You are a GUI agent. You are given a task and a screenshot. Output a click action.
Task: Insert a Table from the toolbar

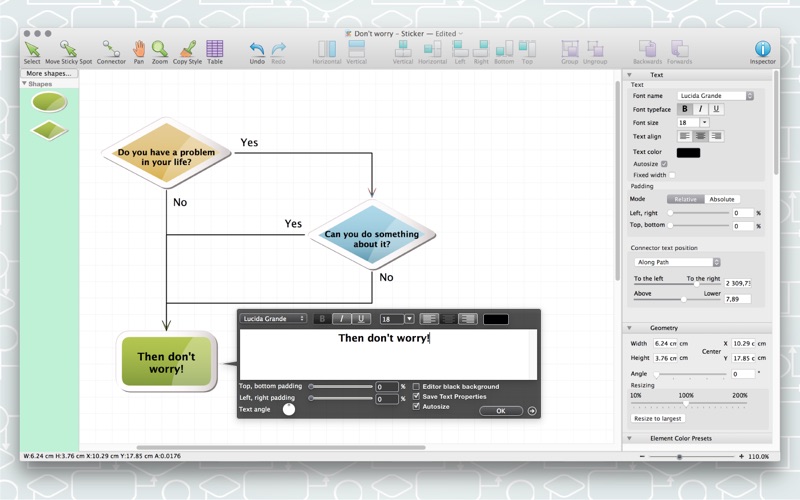click(215, 53)
